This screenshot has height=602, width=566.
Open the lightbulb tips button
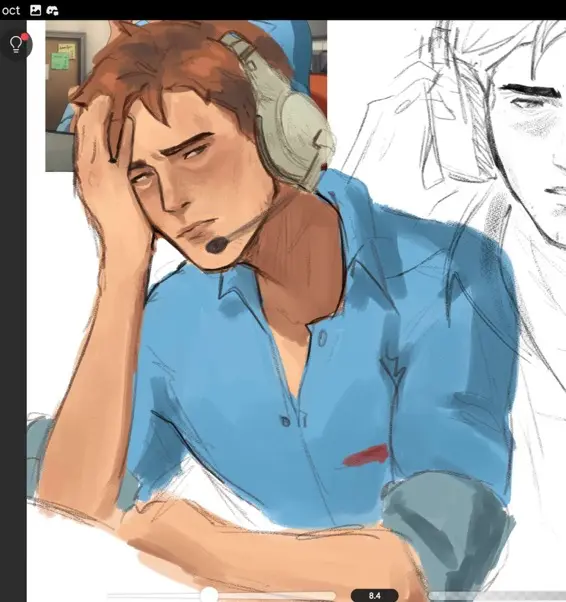click(17, 44)
